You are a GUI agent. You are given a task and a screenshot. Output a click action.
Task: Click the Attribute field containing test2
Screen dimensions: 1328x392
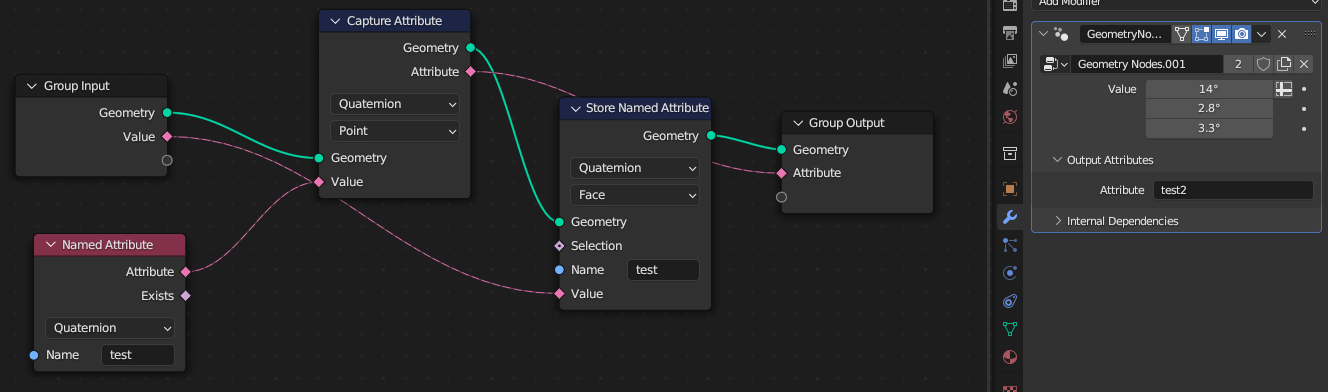point(1233,190)
